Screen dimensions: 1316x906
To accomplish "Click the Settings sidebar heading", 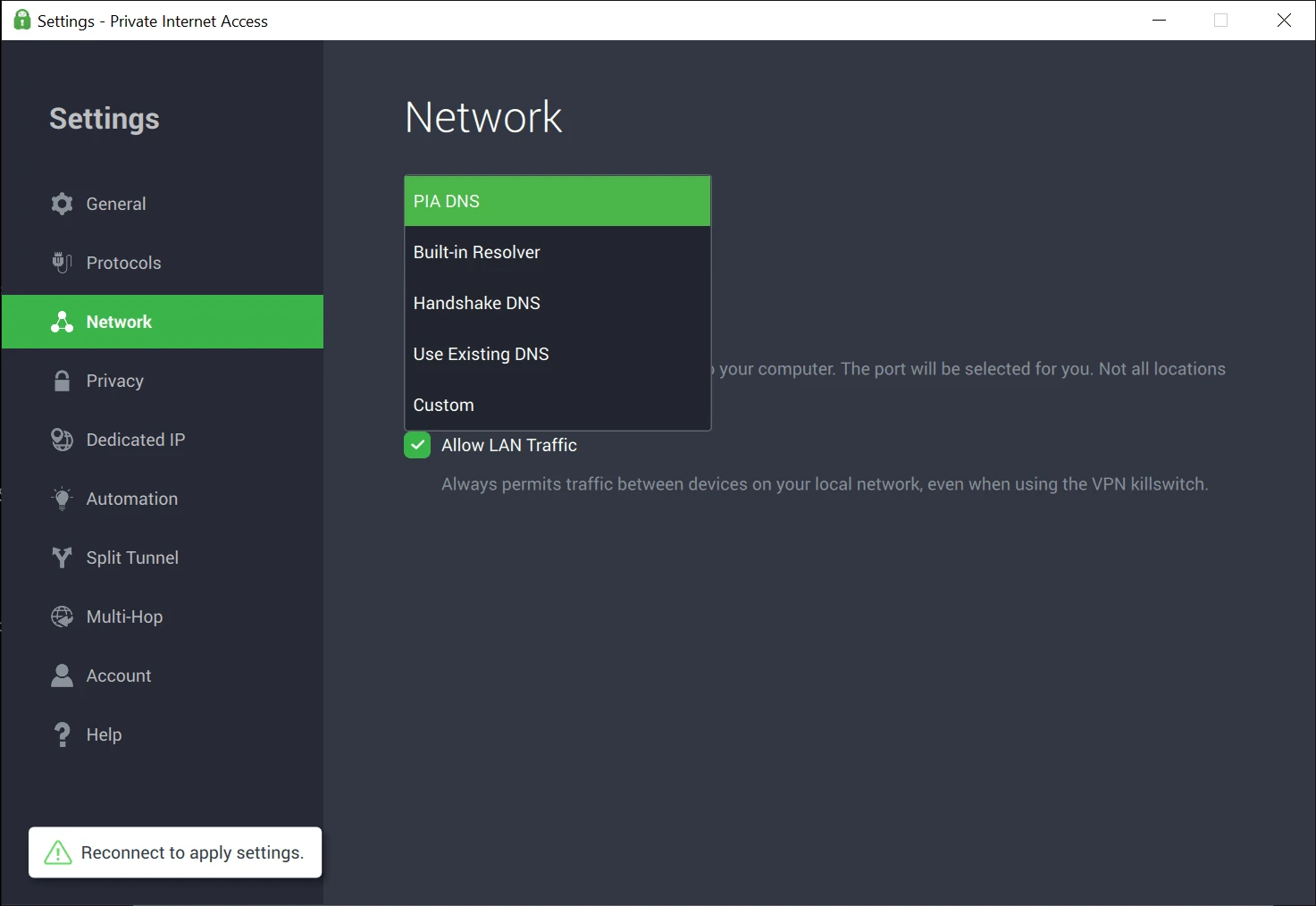I will coord(105,119).
